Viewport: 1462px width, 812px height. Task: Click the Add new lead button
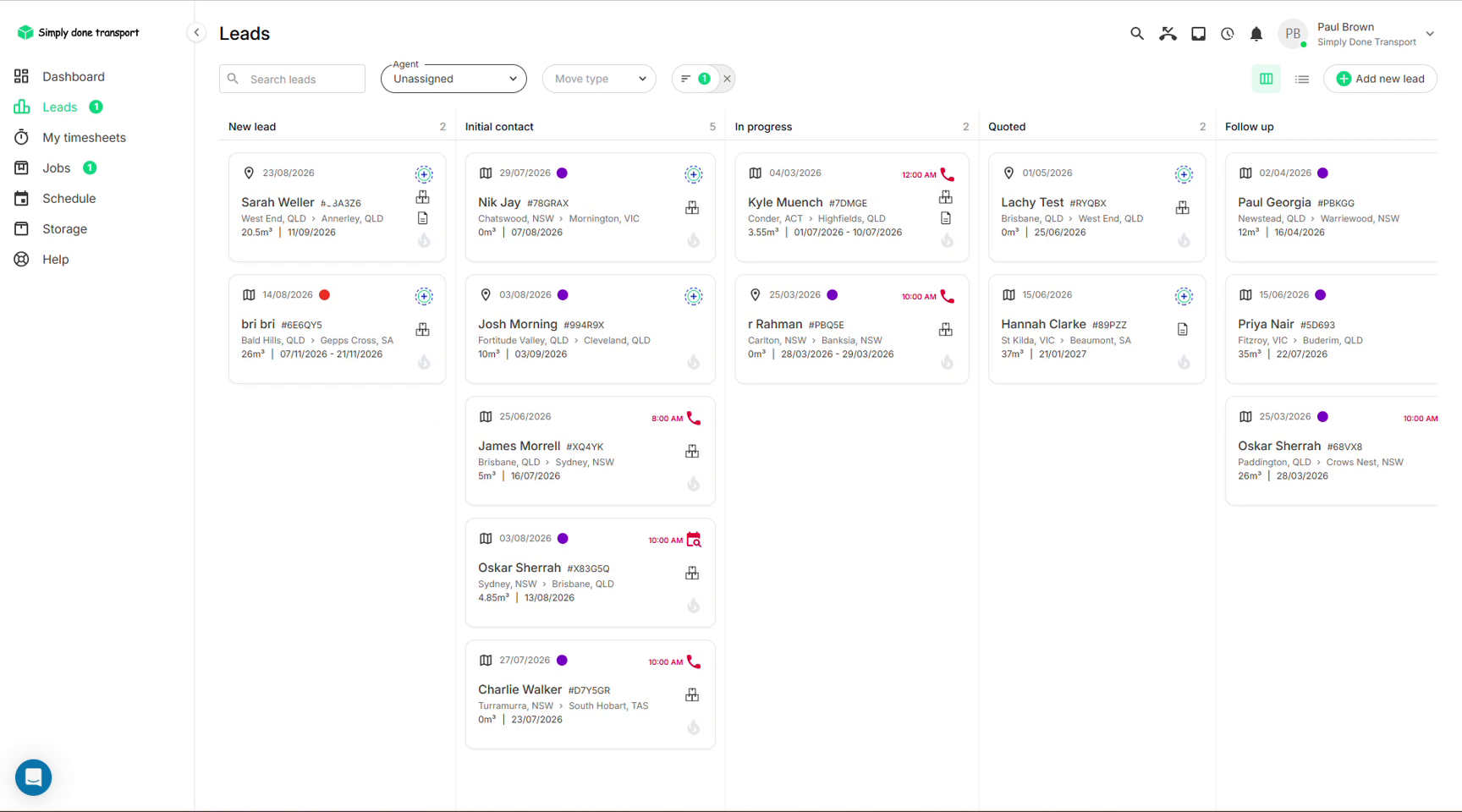click(x=1380, y=79)
